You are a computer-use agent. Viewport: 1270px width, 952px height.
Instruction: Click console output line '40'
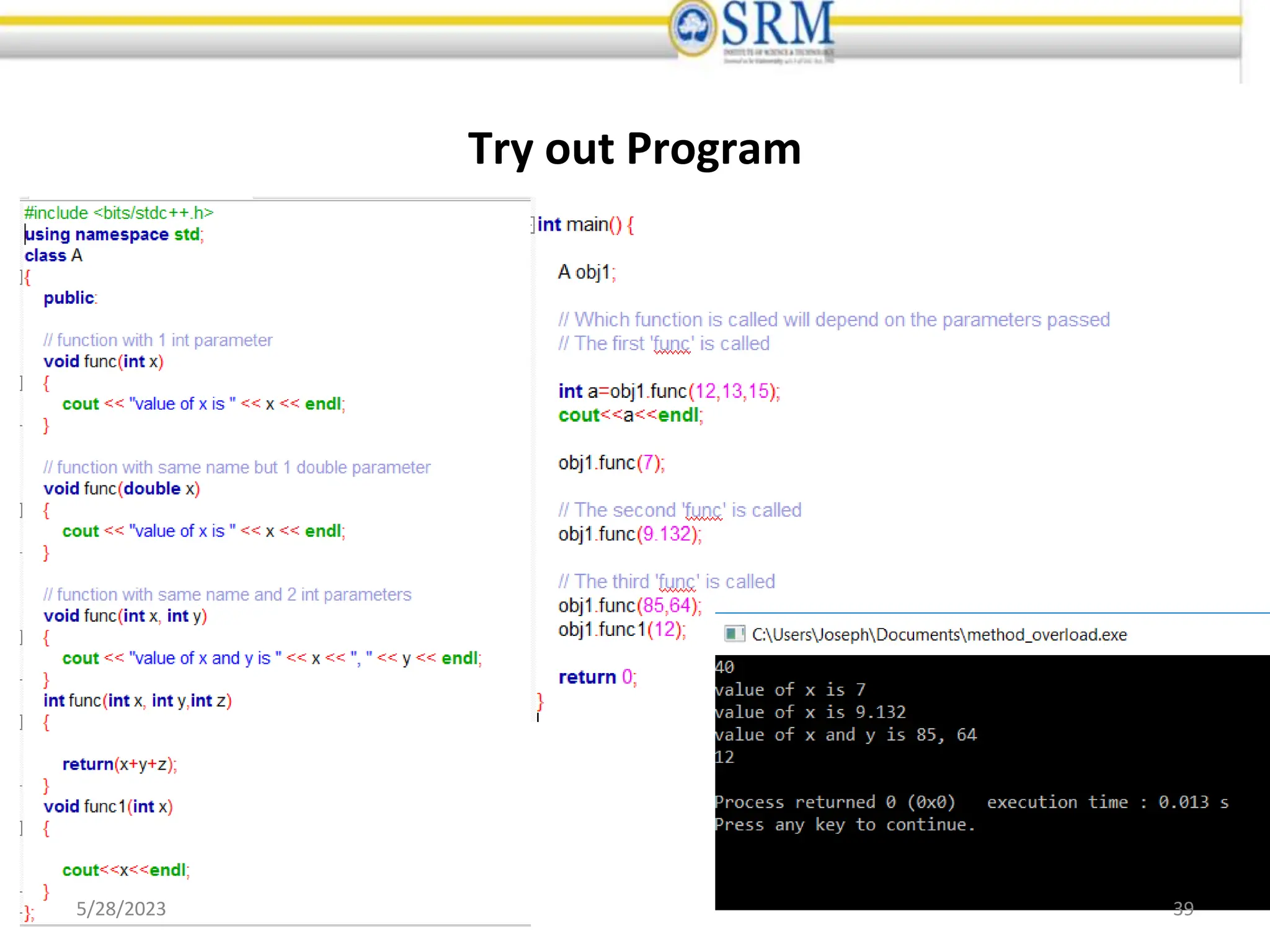(725, 668)
